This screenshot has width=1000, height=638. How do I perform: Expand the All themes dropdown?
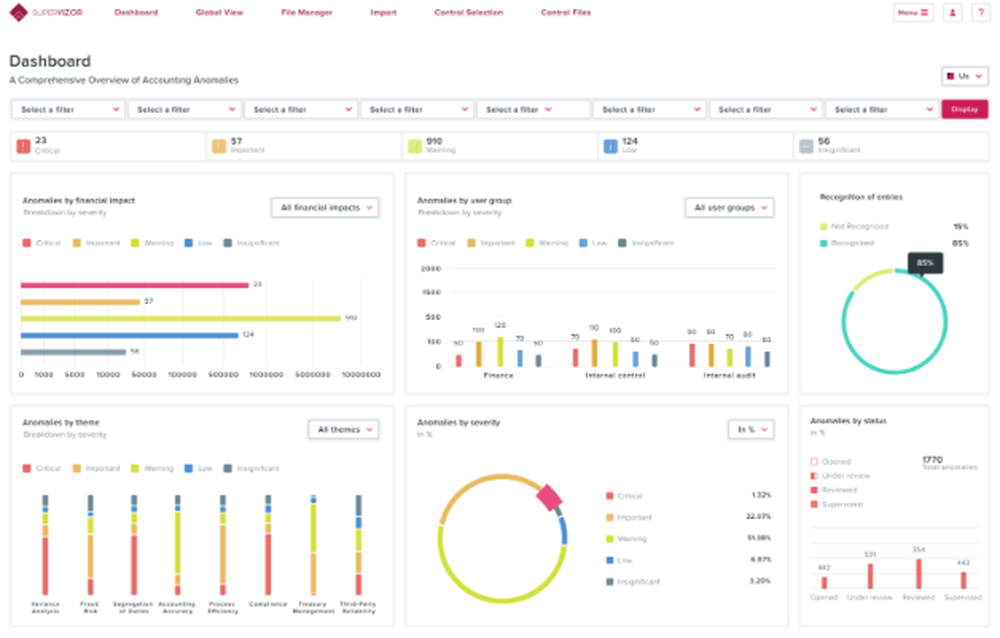344,429
